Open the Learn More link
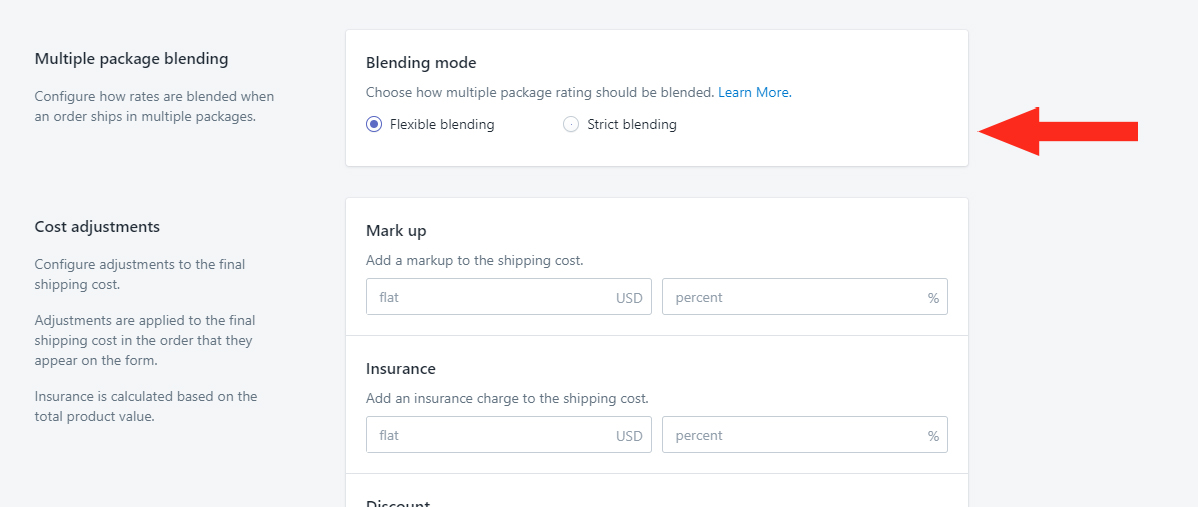The image size is (1198, 507). pyautogui.click(x=755, y=92)
